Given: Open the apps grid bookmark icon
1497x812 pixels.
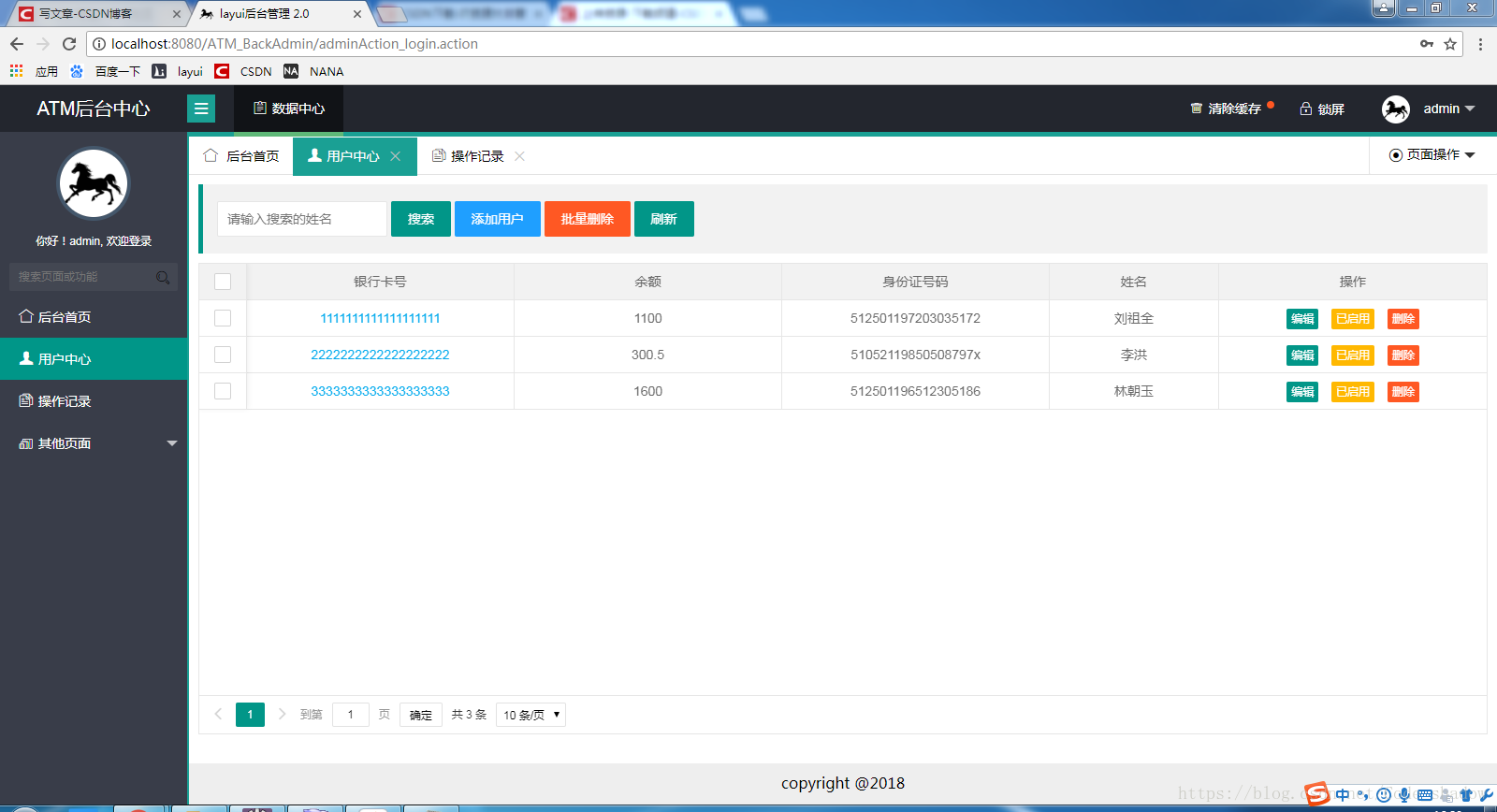Looking at the screenshot, I should click(16, 71).
